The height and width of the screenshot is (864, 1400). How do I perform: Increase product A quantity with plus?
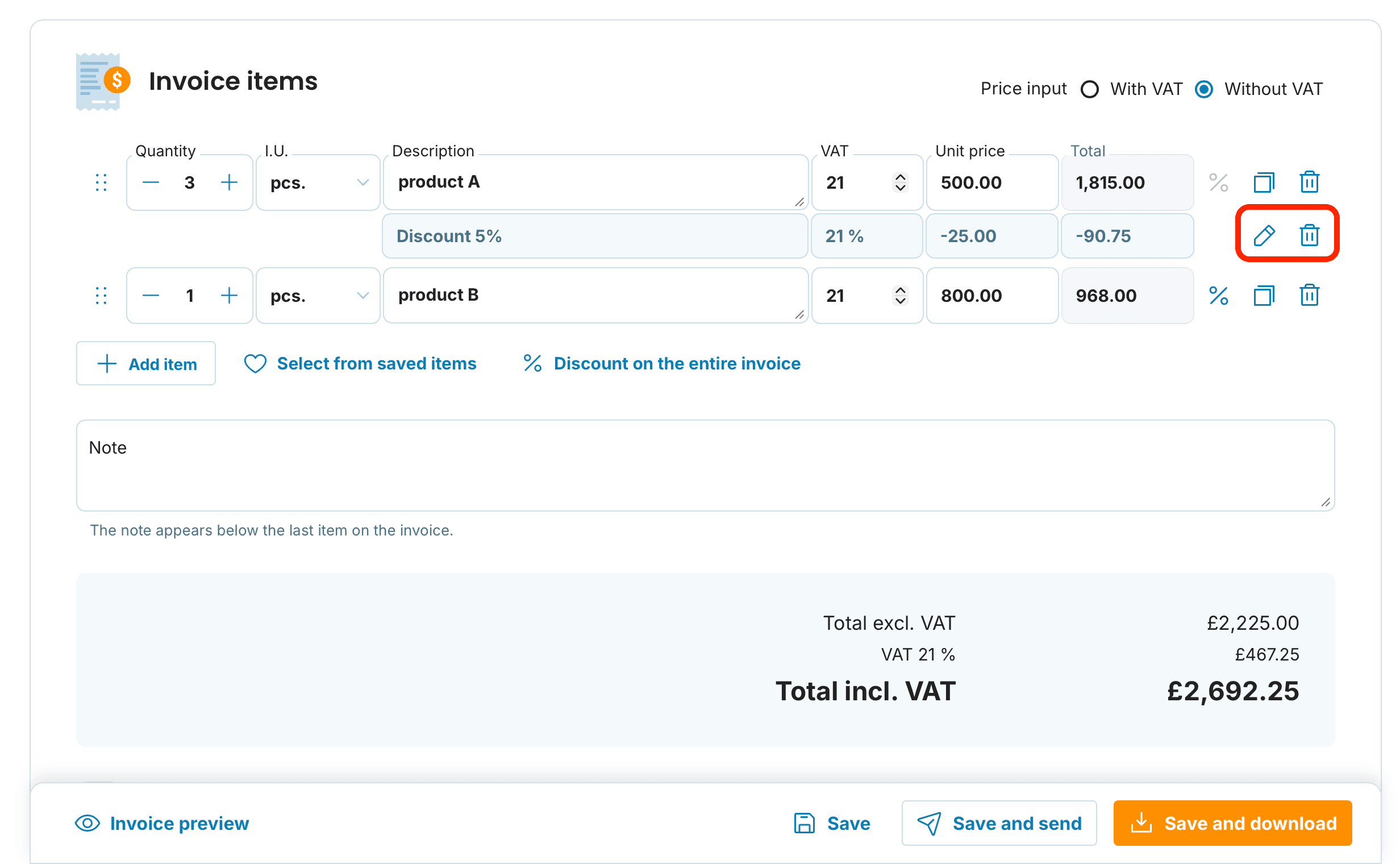[229, 182]
